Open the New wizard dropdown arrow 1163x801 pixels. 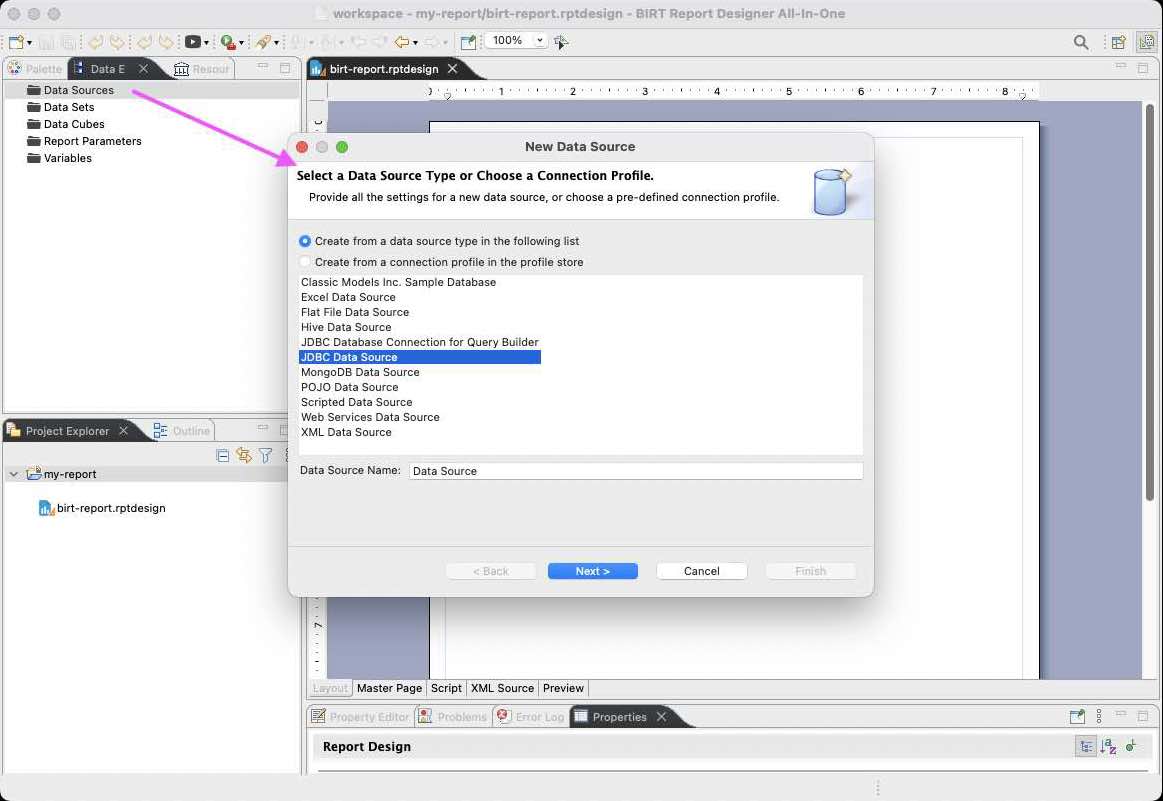tap(29, 43)
